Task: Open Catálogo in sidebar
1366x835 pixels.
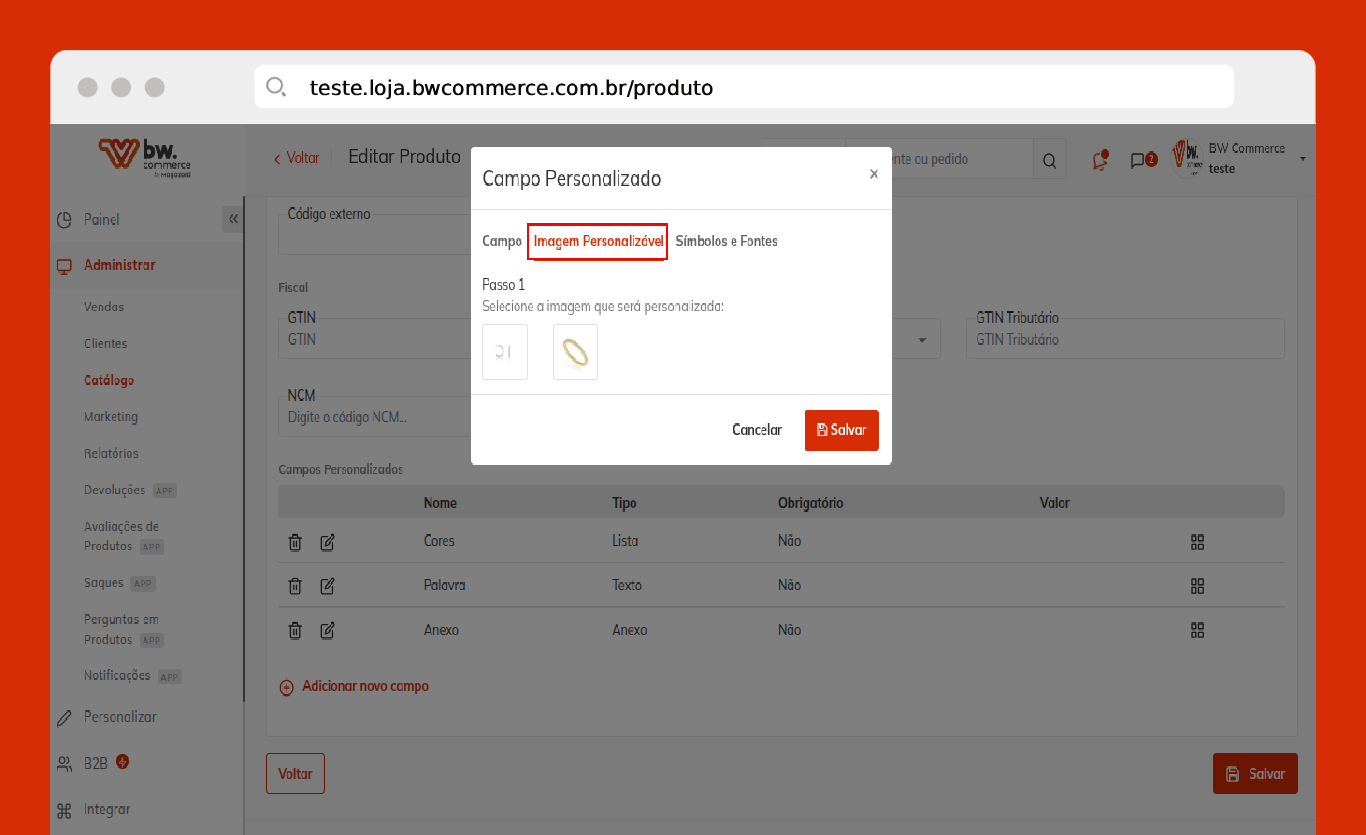Action: tap(109, 380)
